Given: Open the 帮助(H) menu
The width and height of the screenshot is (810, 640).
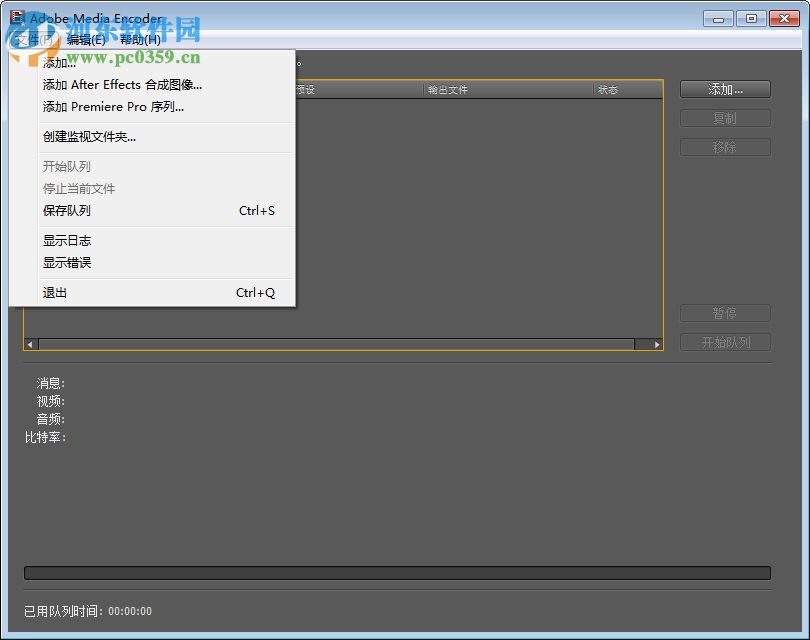Looking at the screenshot, I should (x=140, y=41).
